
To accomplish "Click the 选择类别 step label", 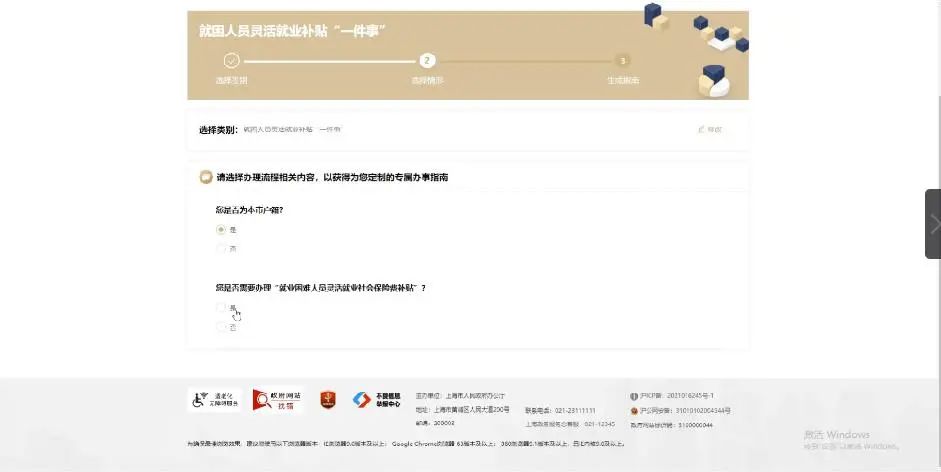I will click(231, 80).
